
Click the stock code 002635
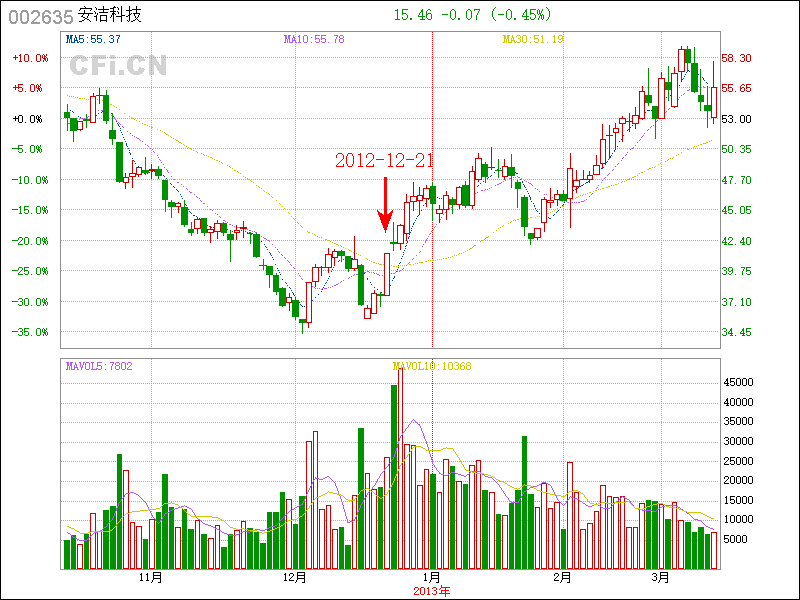(x=40, y=16)
